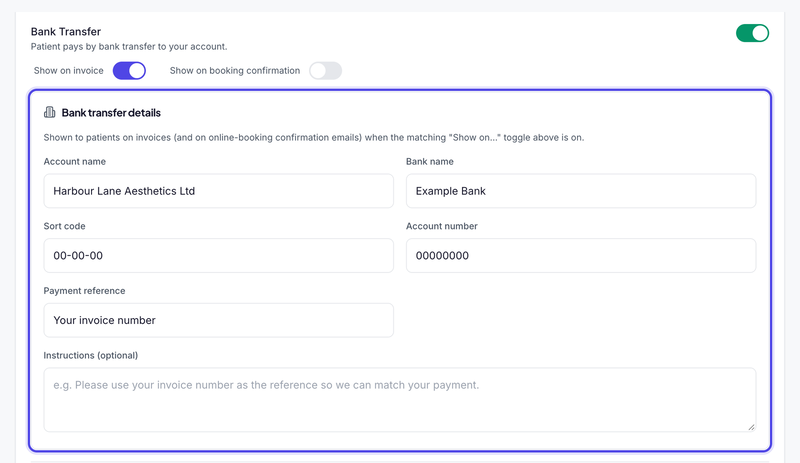Click the 'Bank Transfer' section title
This screenshot has width=800, height=463.
66,32
